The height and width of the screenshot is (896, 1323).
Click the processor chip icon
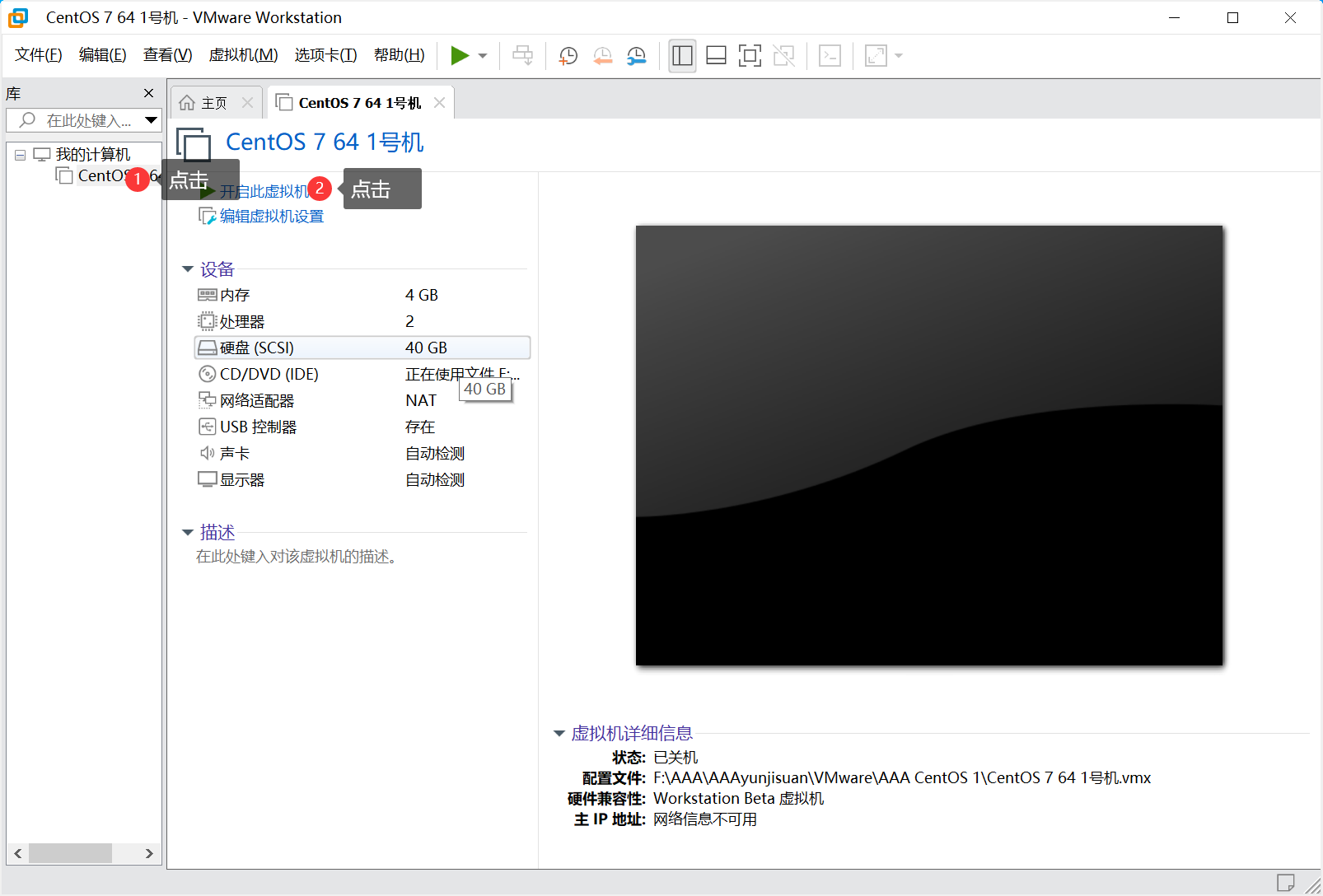pos(207,321)
